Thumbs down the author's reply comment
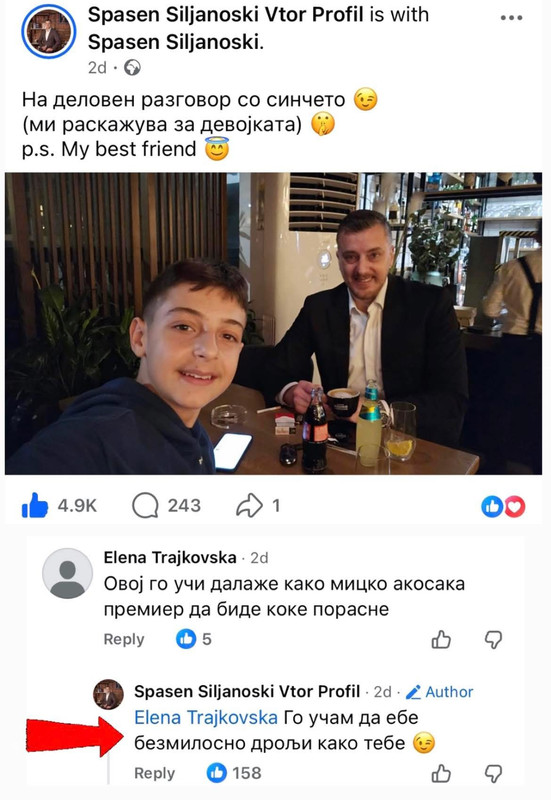The image size is (551, 800). point(493,773)
